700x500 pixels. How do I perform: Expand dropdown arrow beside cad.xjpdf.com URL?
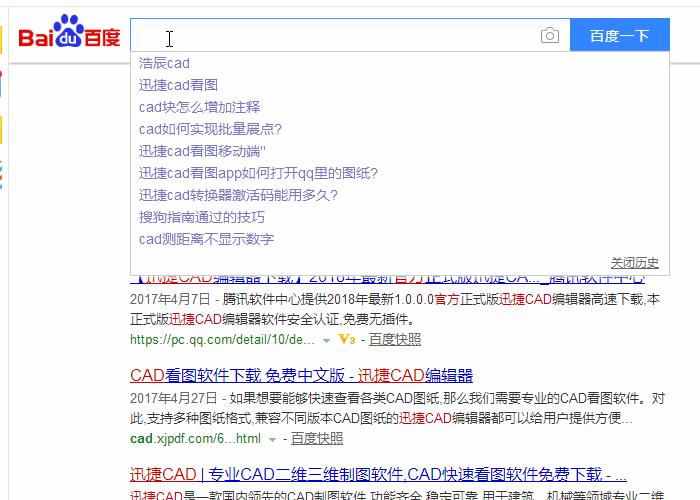point(272,440)
